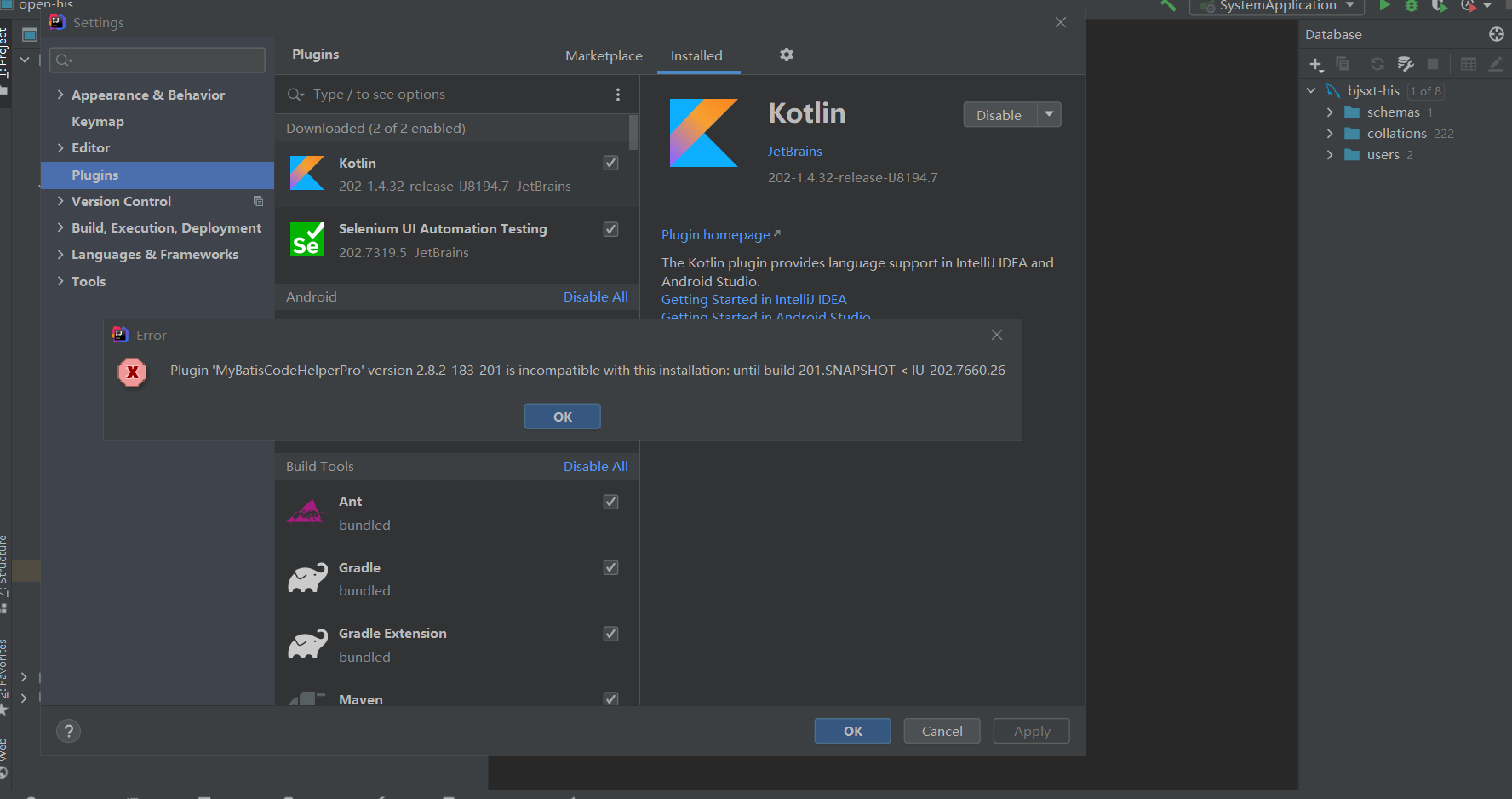
Task: Expand the Version Control chevron
Action: 60,201
